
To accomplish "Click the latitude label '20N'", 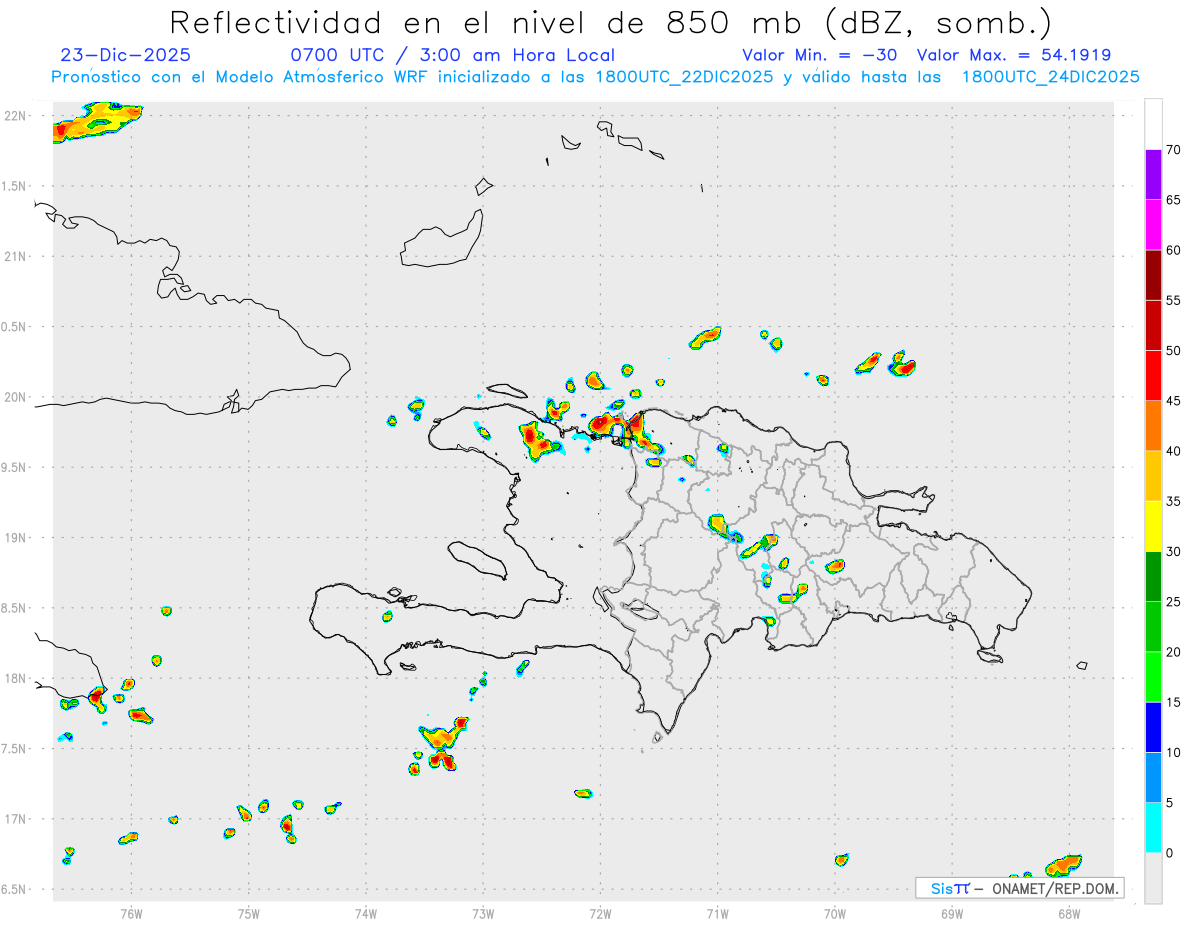I will pyautogui.click(x=16, y=397).
